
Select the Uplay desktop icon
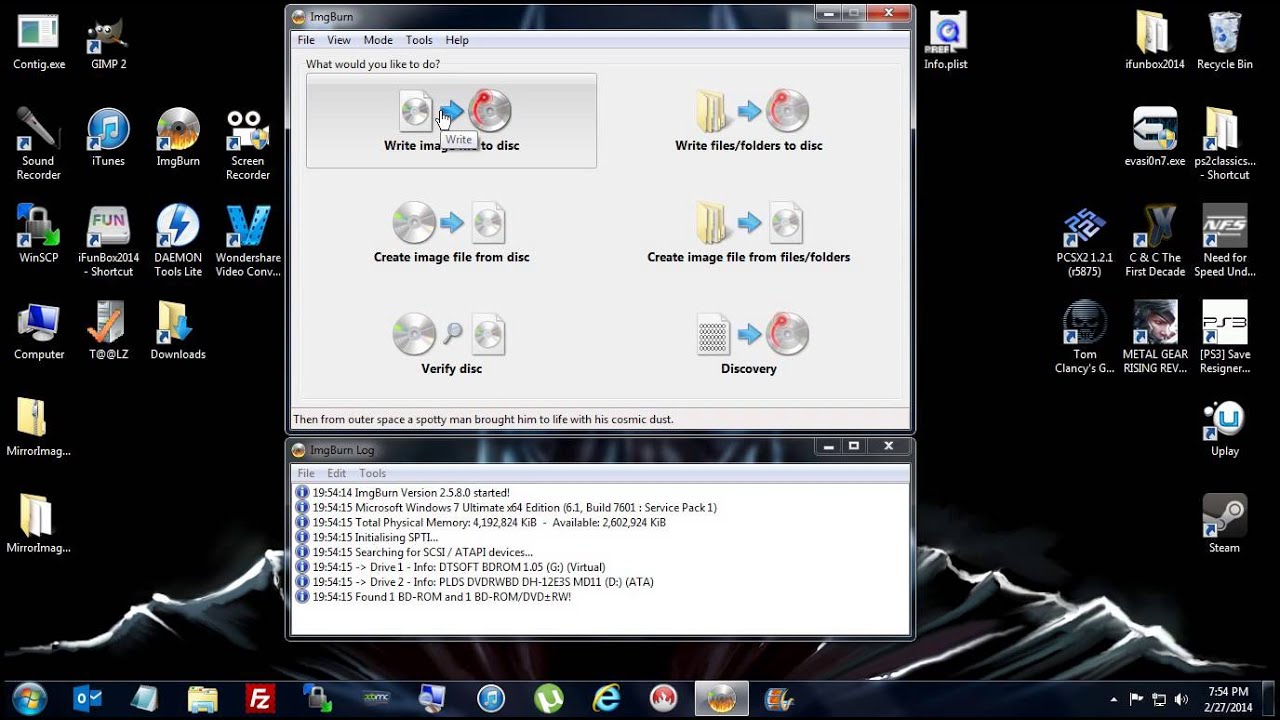pos(1225,428)
